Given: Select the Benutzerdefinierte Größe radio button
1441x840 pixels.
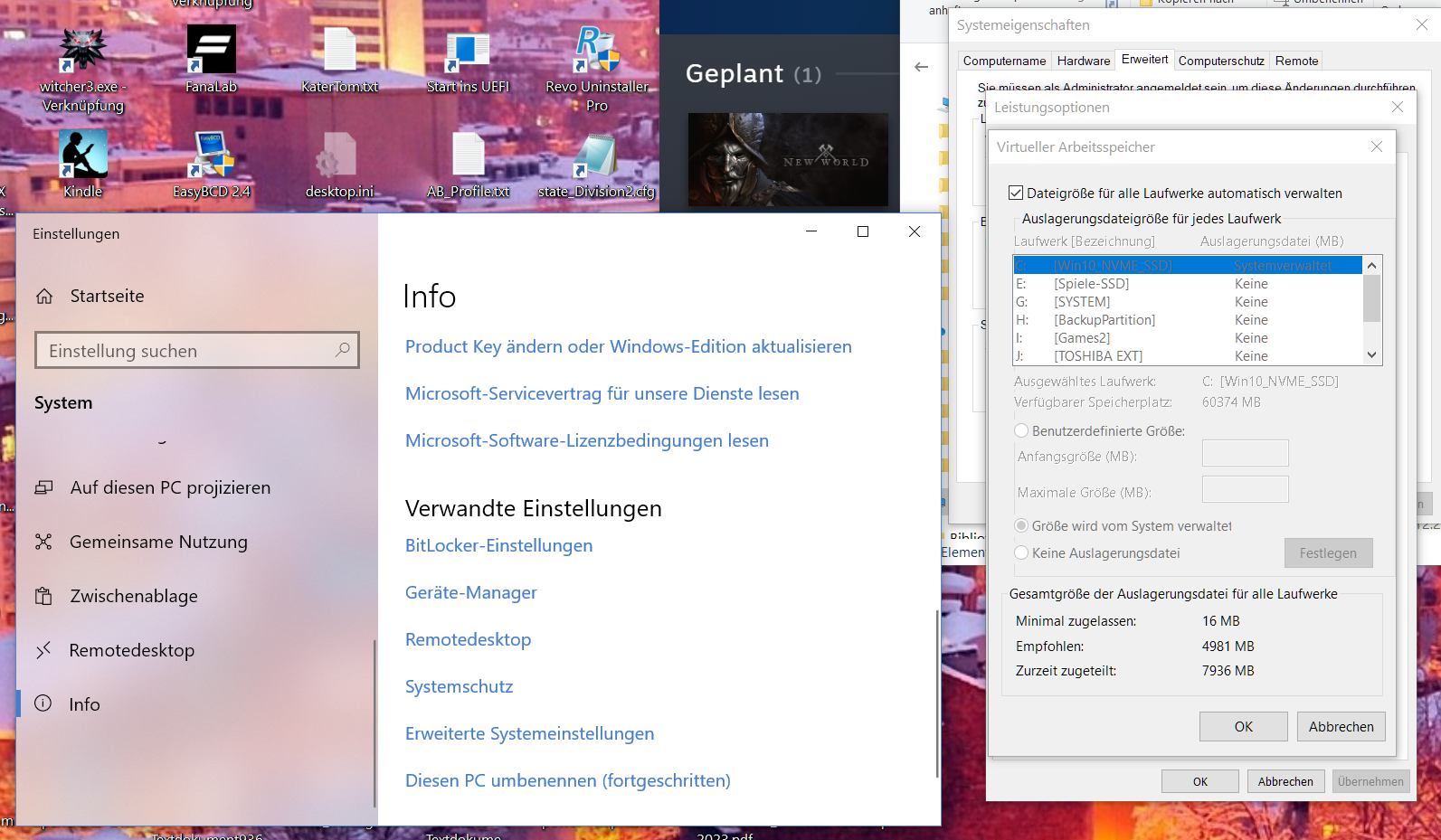Looking at the screenshot, I should [x=1021, y=430].
